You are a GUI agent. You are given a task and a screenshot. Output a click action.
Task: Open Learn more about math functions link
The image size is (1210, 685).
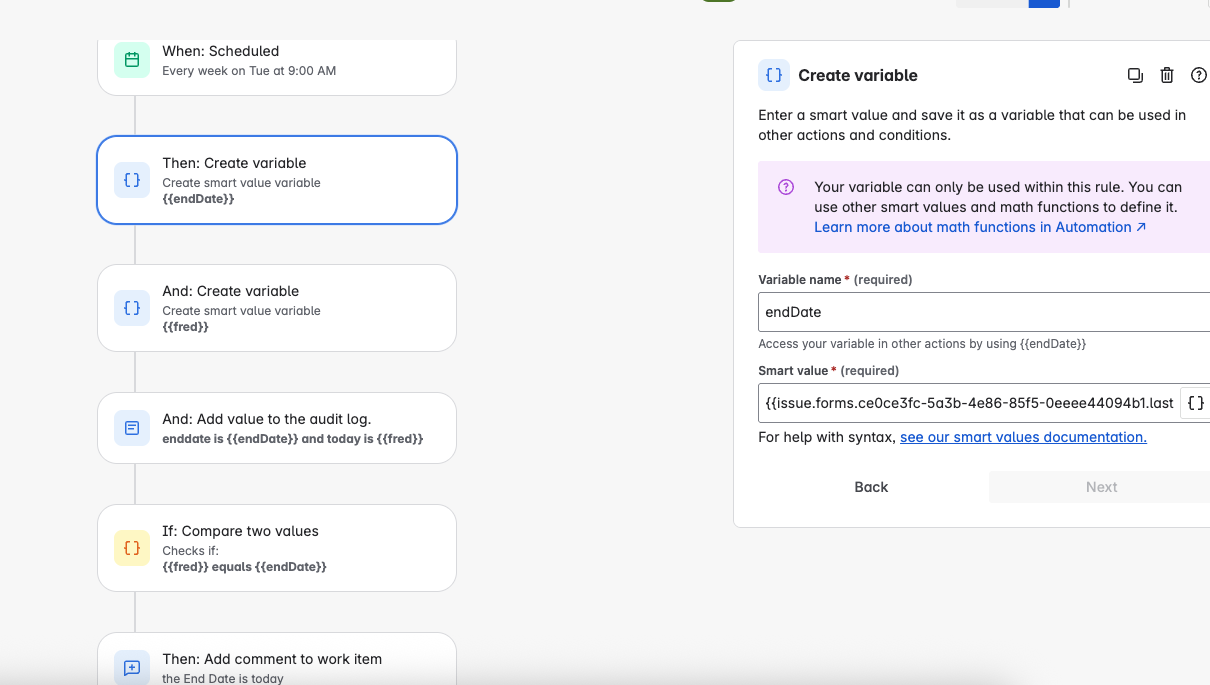click(x=980, y=227)
